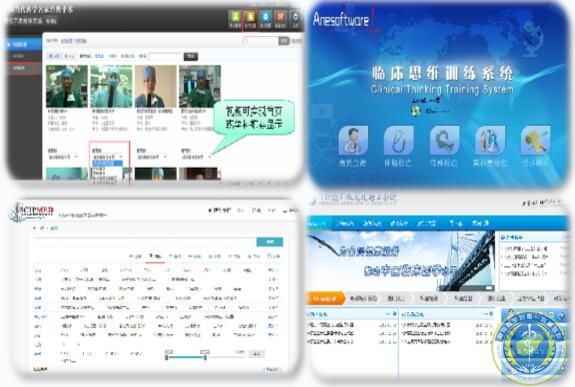The height and width of the screenshot is (387, 575).
Task: Click the SCIPMED logo
Action: coord(32,212)
